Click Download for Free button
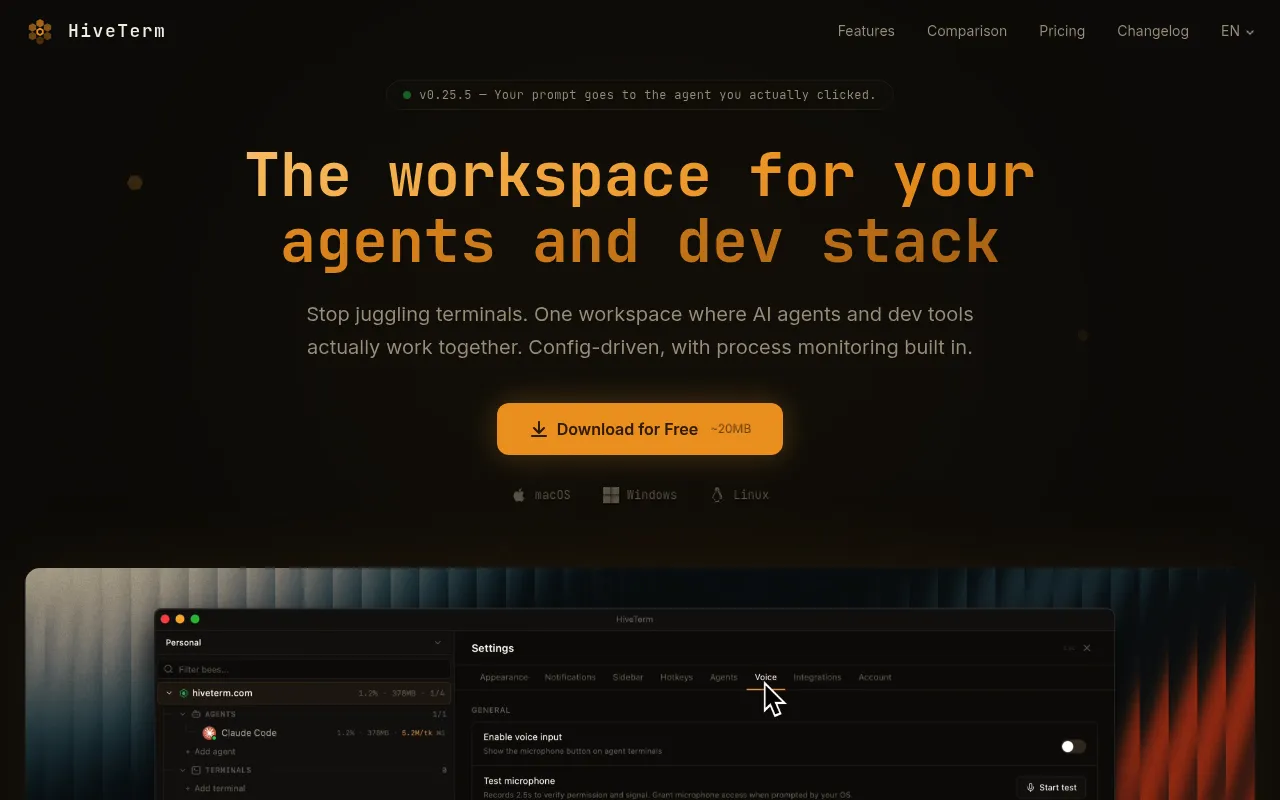Viewport: 1280px width, 800px height. [x=640, y=429]
